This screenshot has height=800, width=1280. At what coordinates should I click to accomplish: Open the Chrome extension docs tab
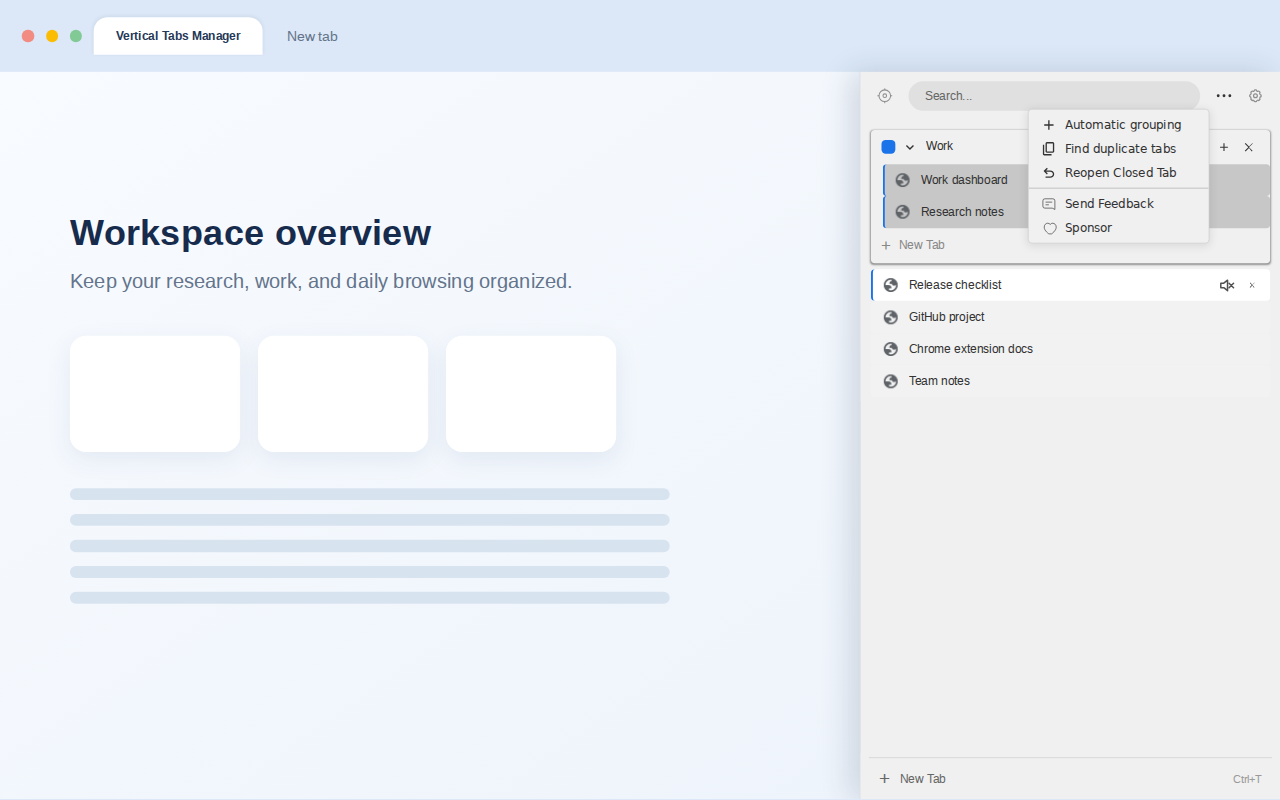[1071, 349]
